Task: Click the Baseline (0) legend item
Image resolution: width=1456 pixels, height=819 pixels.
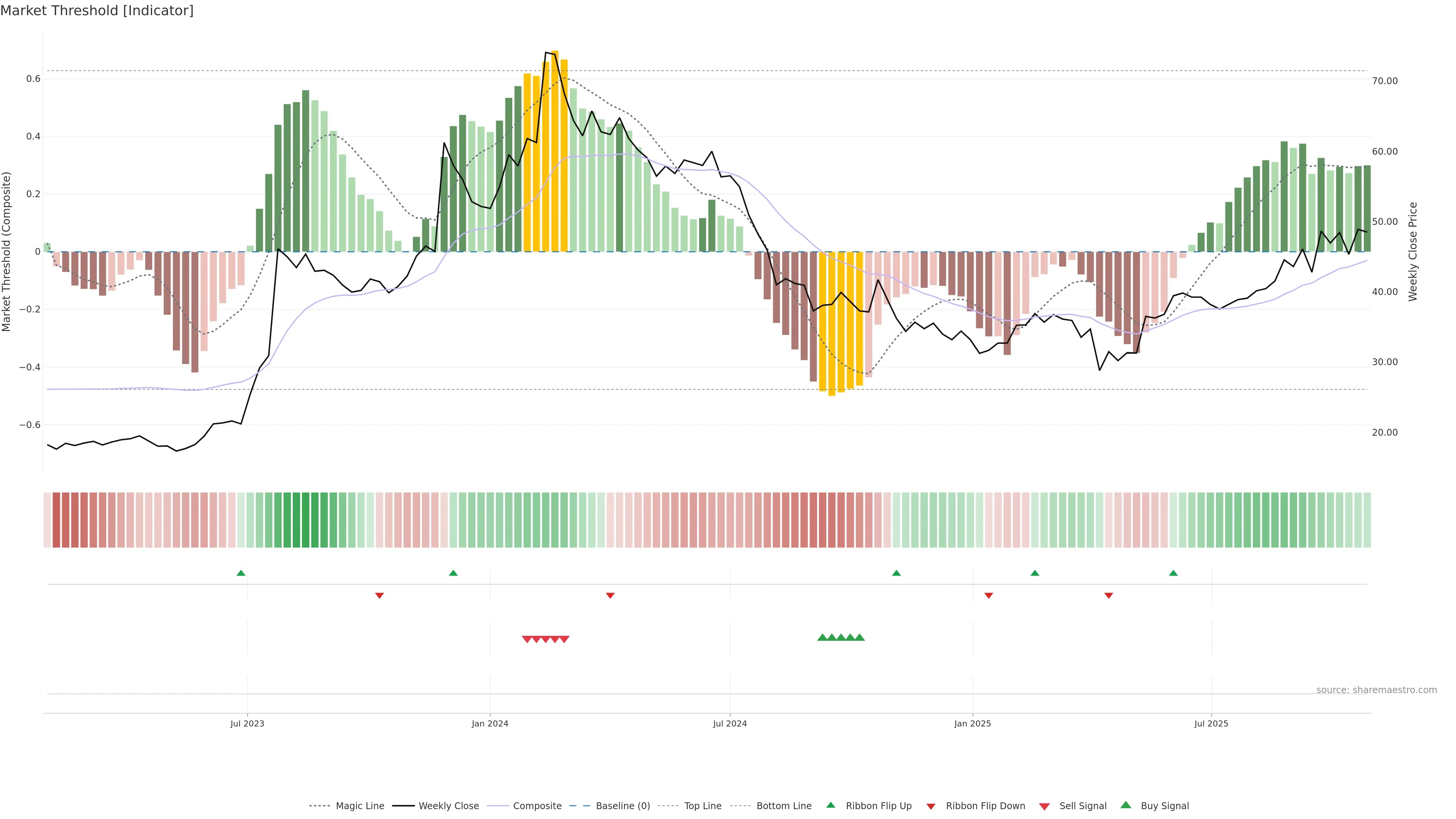Action: coord(622,806)
